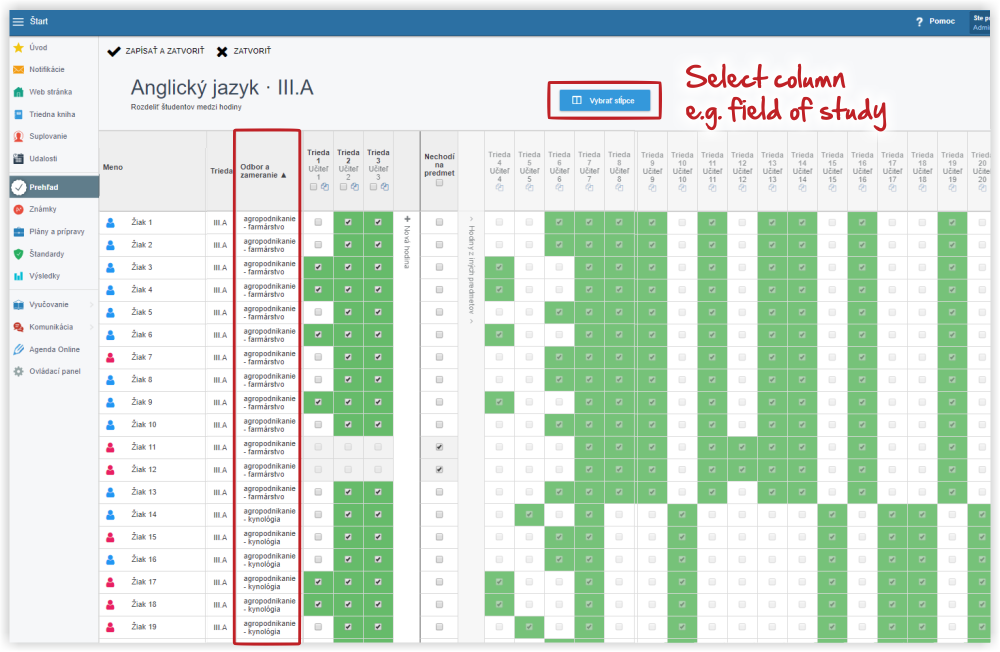Click III.A class cell for Žiak 4

(x=220, y=290)
